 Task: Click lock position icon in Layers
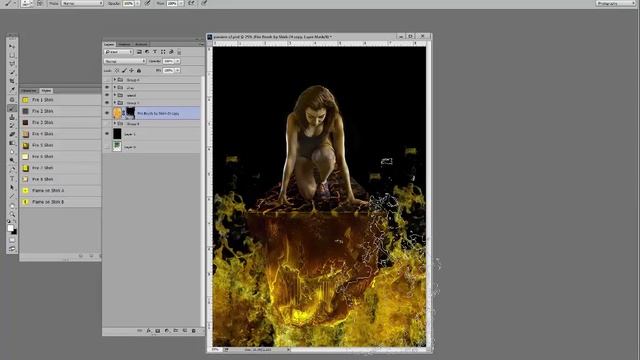click(131, 70)
